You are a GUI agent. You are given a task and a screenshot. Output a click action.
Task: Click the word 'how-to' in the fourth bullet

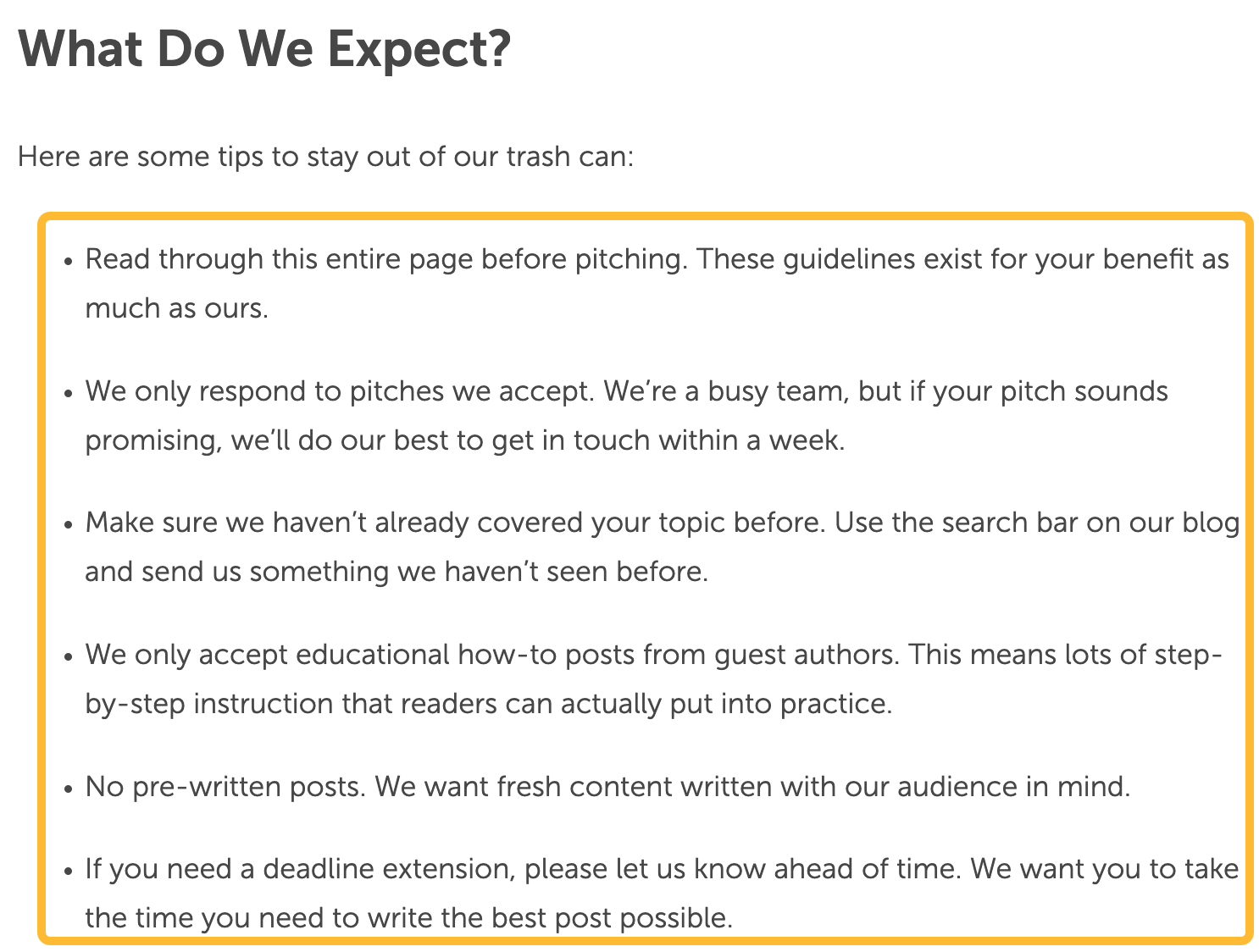[507, 655]
